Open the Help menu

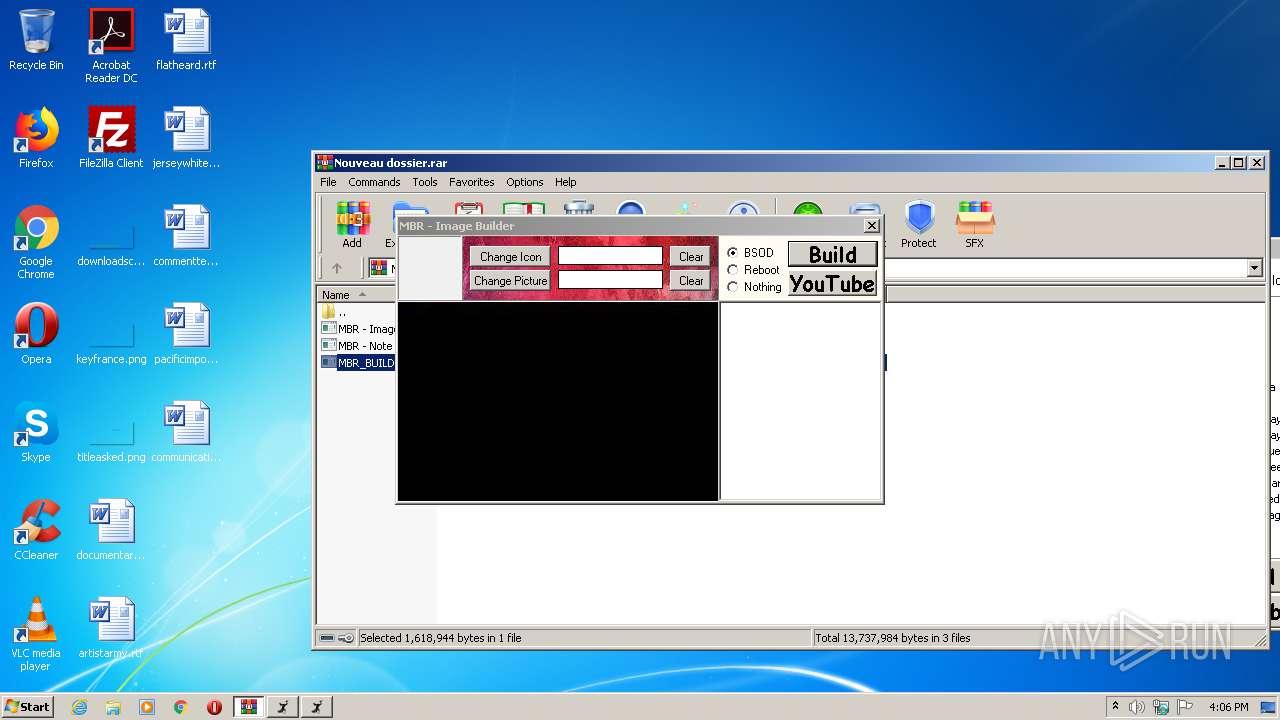[x=565, y=182]
